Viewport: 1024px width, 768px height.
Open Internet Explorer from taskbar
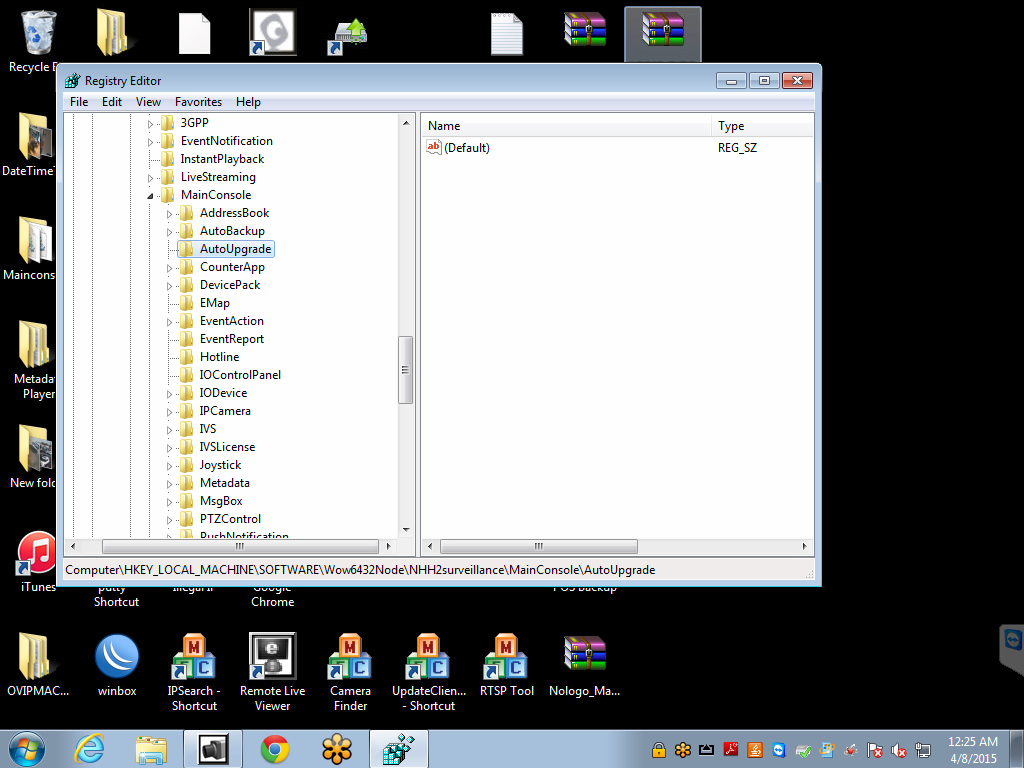coord(89,749)
